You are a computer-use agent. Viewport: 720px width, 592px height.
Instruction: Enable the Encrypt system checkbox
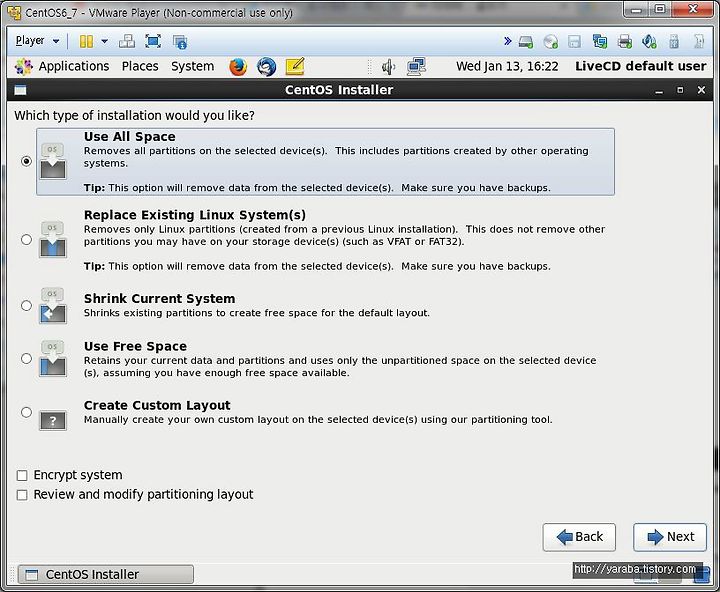22,475
